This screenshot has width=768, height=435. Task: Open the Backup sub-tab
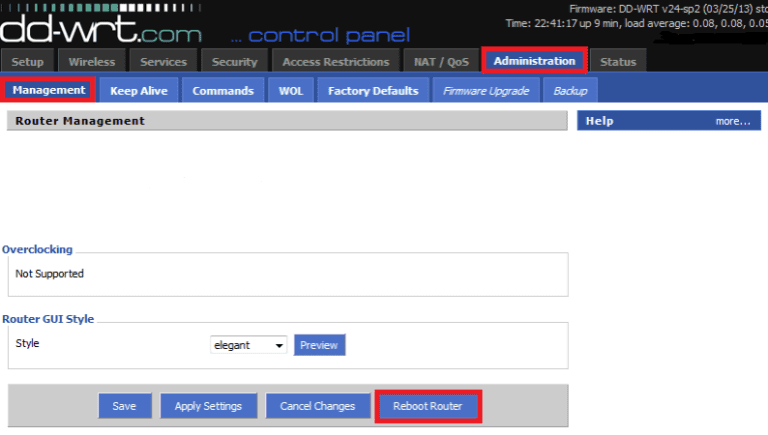570,91
